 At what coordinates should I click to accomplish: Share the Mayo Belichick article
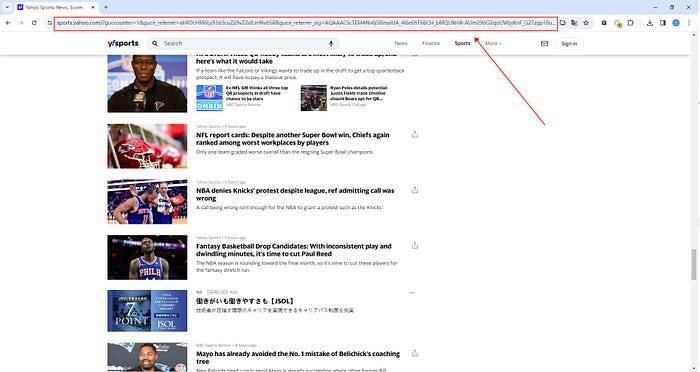pyautogui.click(x=415, y=353)
